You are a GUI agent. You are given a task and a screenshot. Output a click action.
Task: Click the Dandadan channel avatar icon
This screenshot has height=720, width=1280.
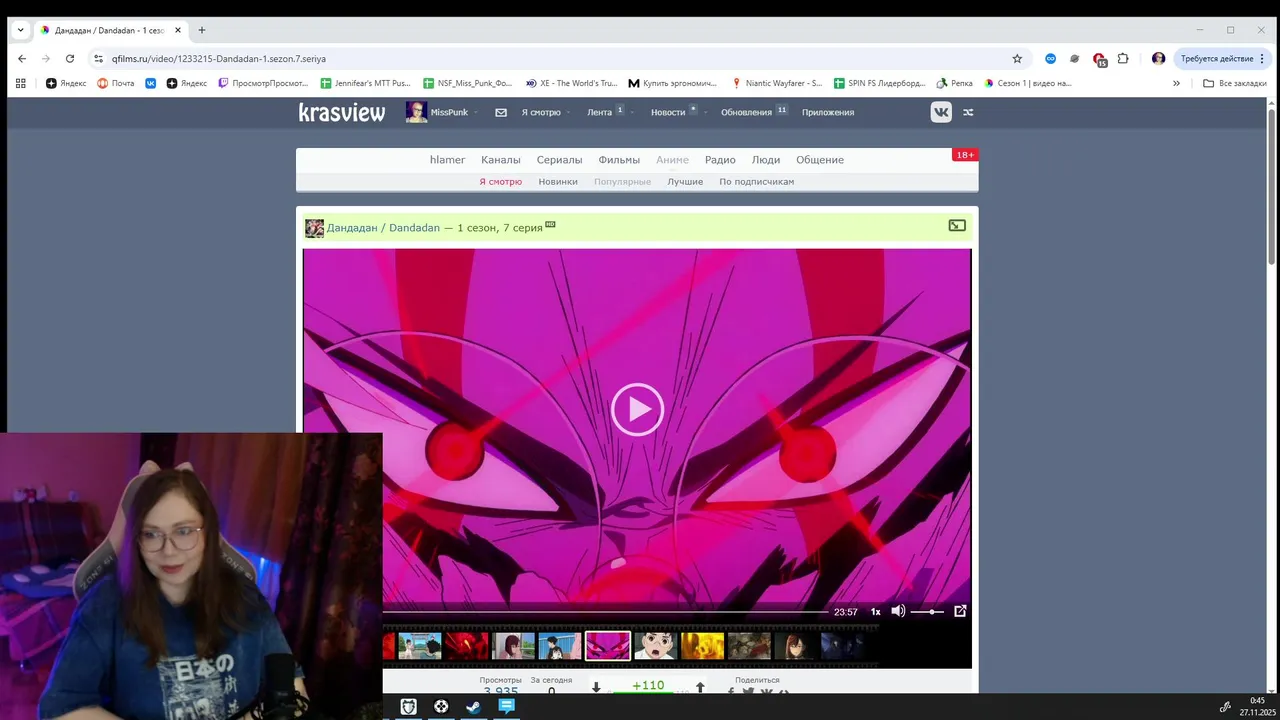[314, 228]
